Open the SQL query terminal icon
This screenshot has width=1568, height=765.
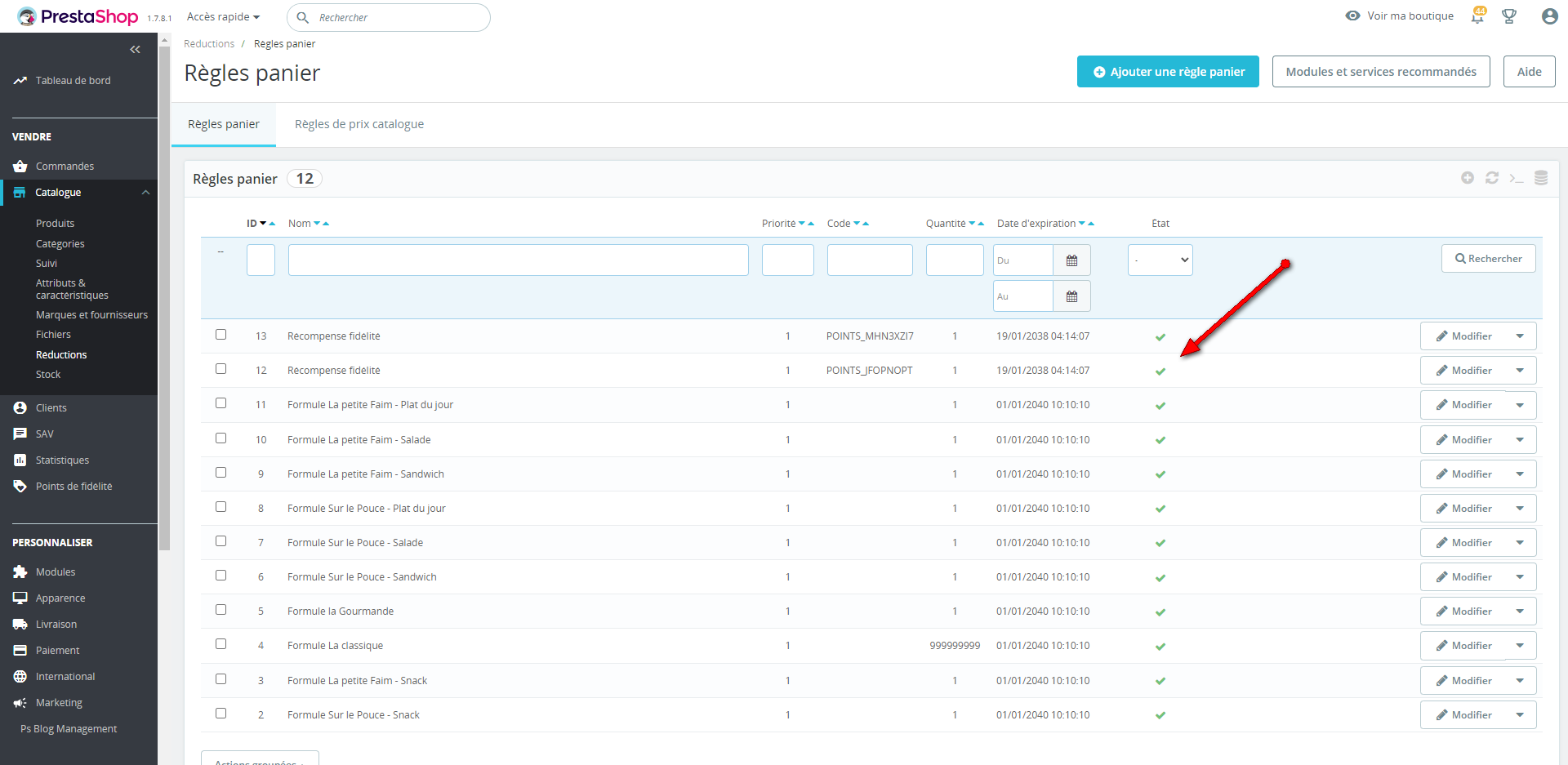click(x=1517, y=178)
